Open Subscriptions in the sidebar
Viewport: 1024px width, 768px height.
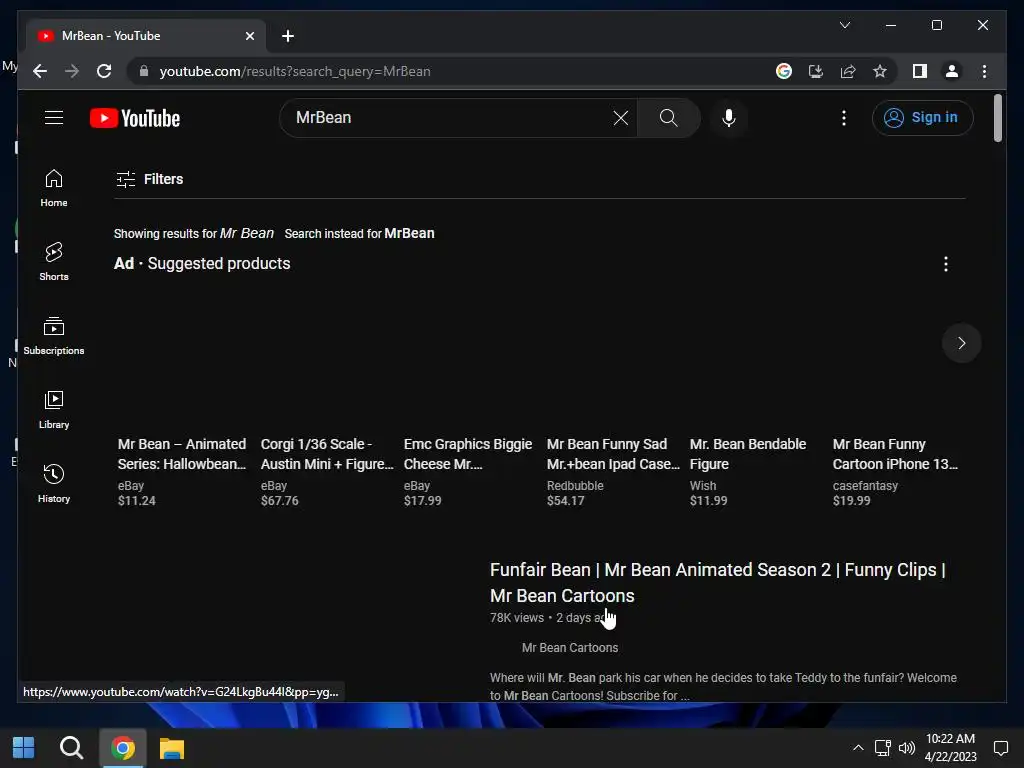coord(54,336)
